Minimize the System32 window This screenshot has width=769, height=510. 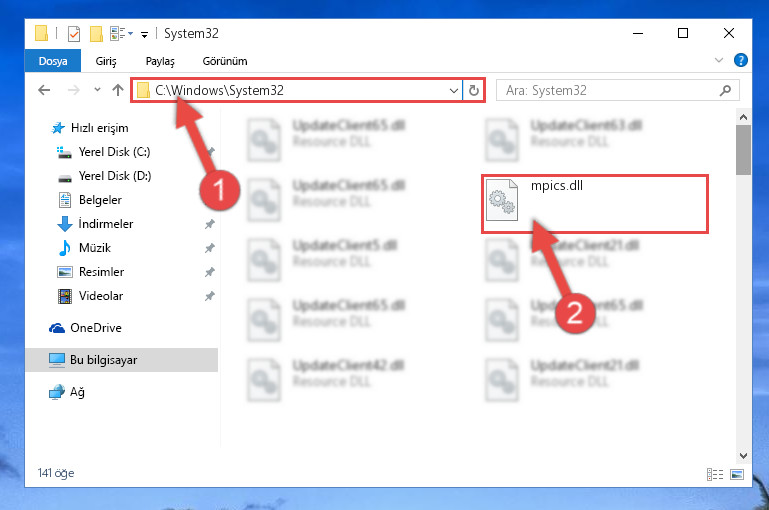[638, 33]
